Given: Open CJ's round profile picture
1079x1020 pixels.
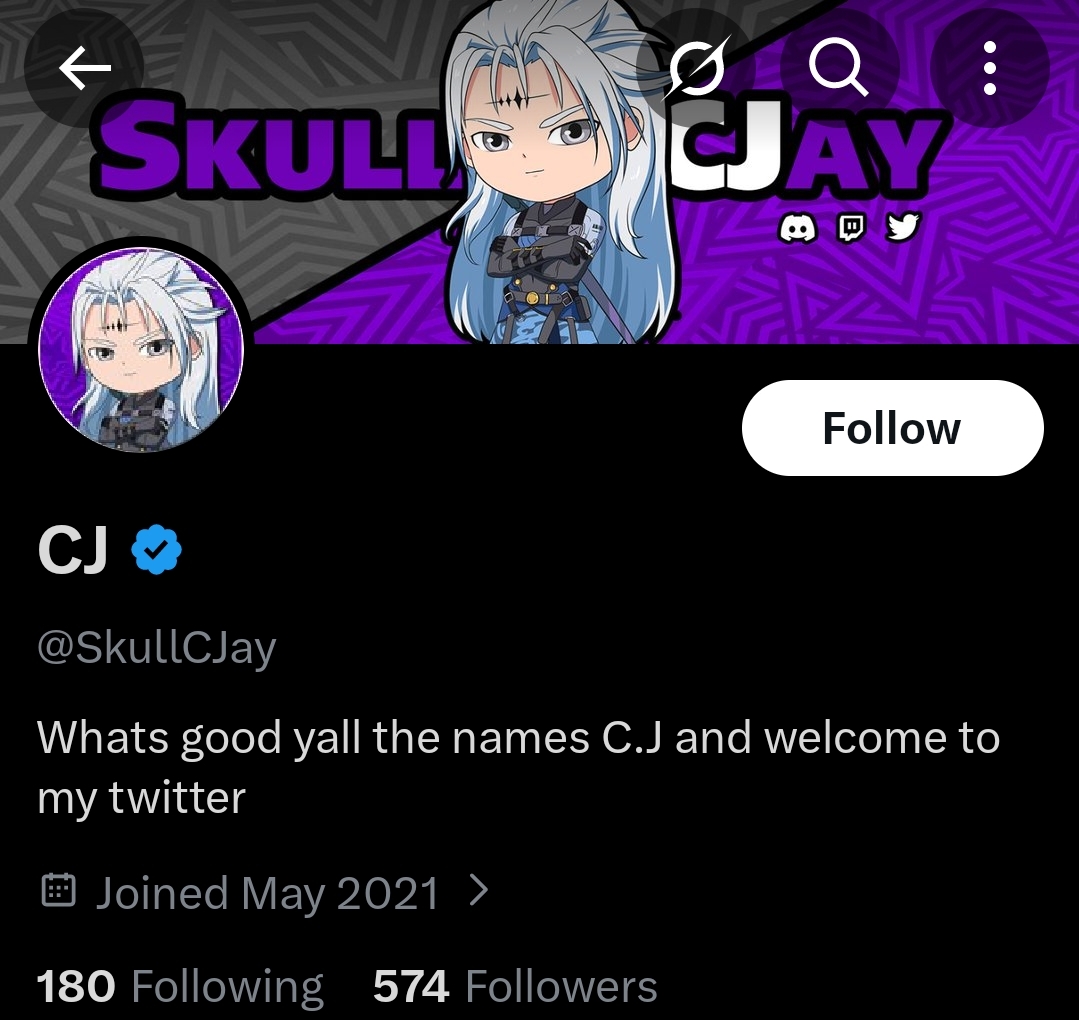Looking at the screenshot, I should point(141,350).
